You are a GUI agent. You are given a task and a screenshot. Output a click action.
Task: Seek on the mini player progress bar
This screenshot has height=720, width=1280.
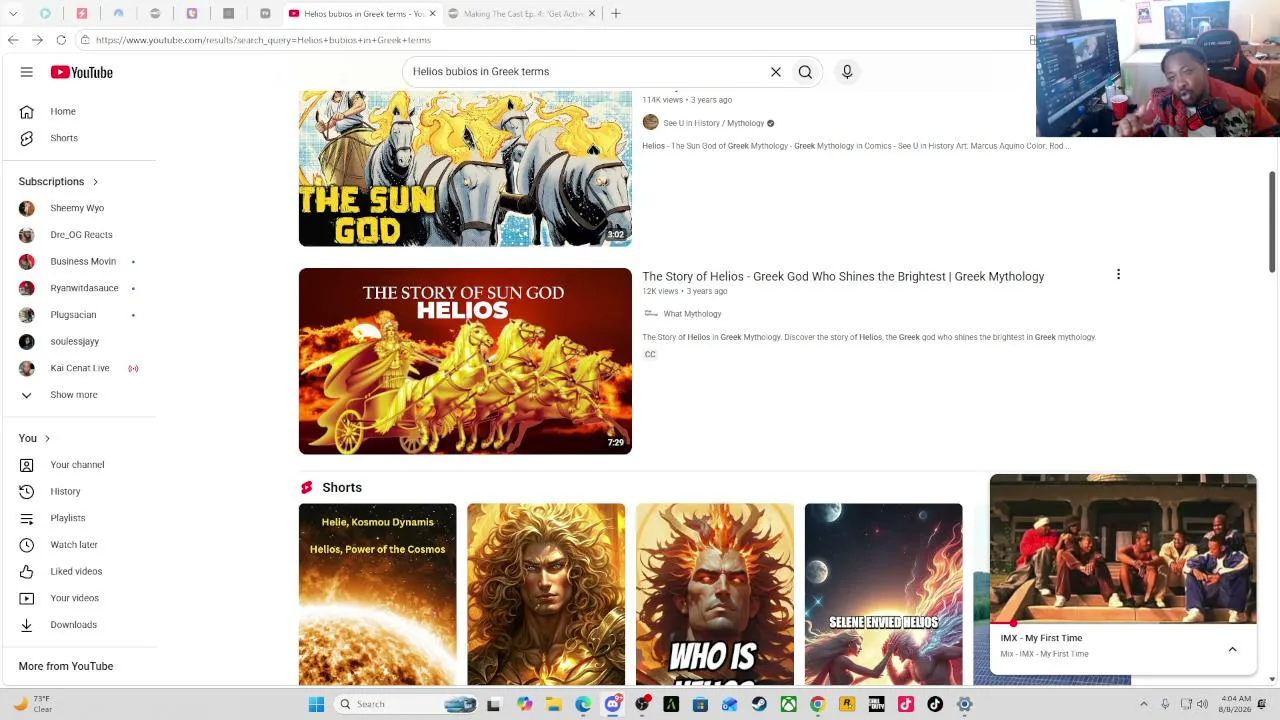(x=1123, y=623)
